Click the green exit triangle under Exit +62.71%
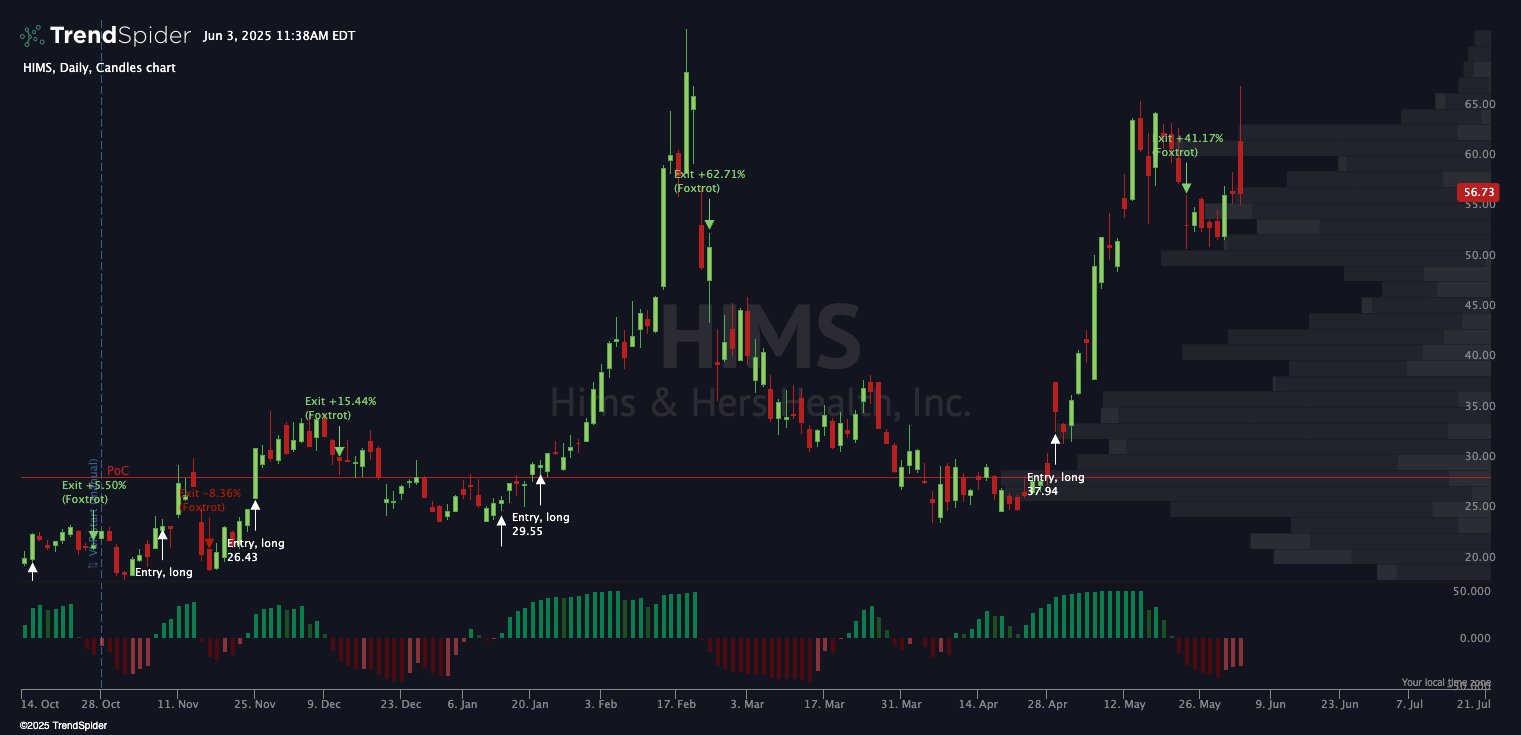Viewport: 1521px width, 735px height. [x=709, y=224]
